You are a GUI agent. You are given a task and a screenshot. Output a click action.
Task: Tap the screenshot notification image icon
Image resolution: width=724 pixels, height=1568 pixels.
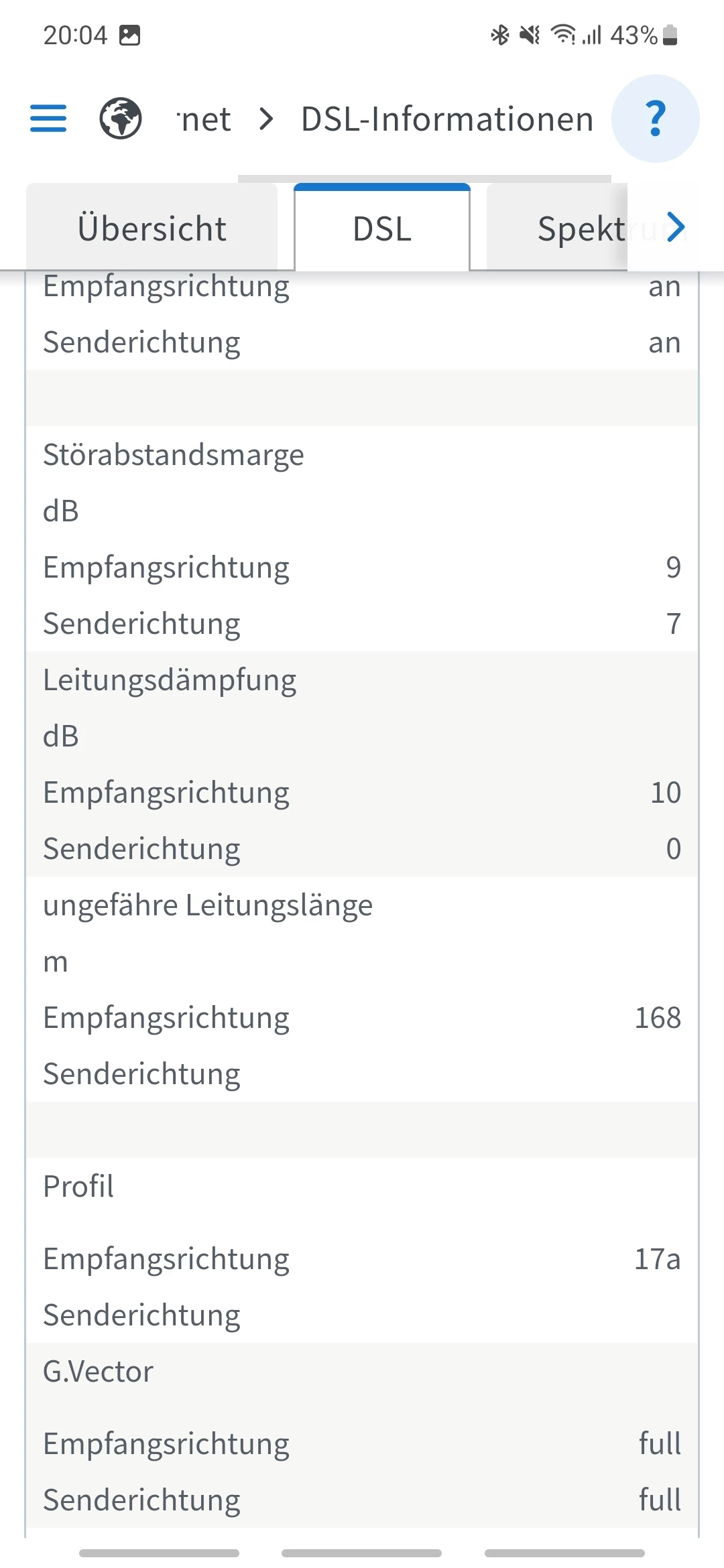pyautogui.click(x=129, y=35)
